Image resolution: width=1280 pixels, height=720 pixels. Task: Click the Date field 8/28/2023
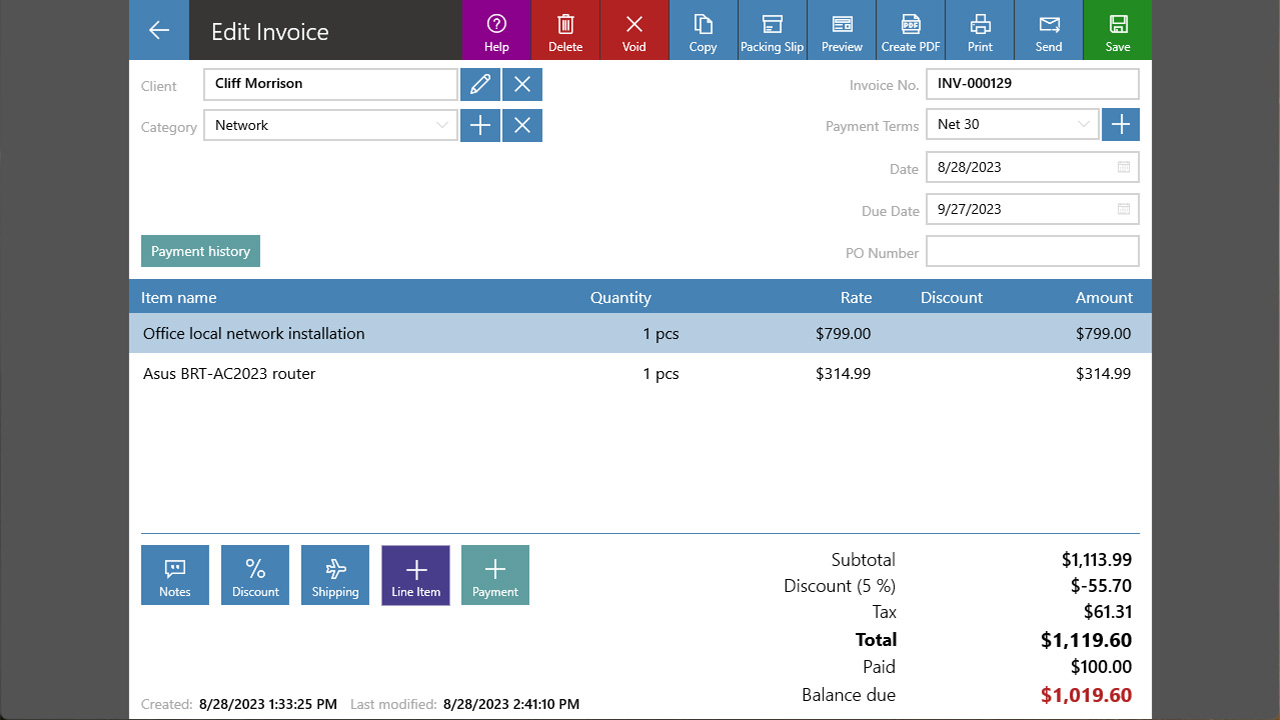click(1032, 167)
